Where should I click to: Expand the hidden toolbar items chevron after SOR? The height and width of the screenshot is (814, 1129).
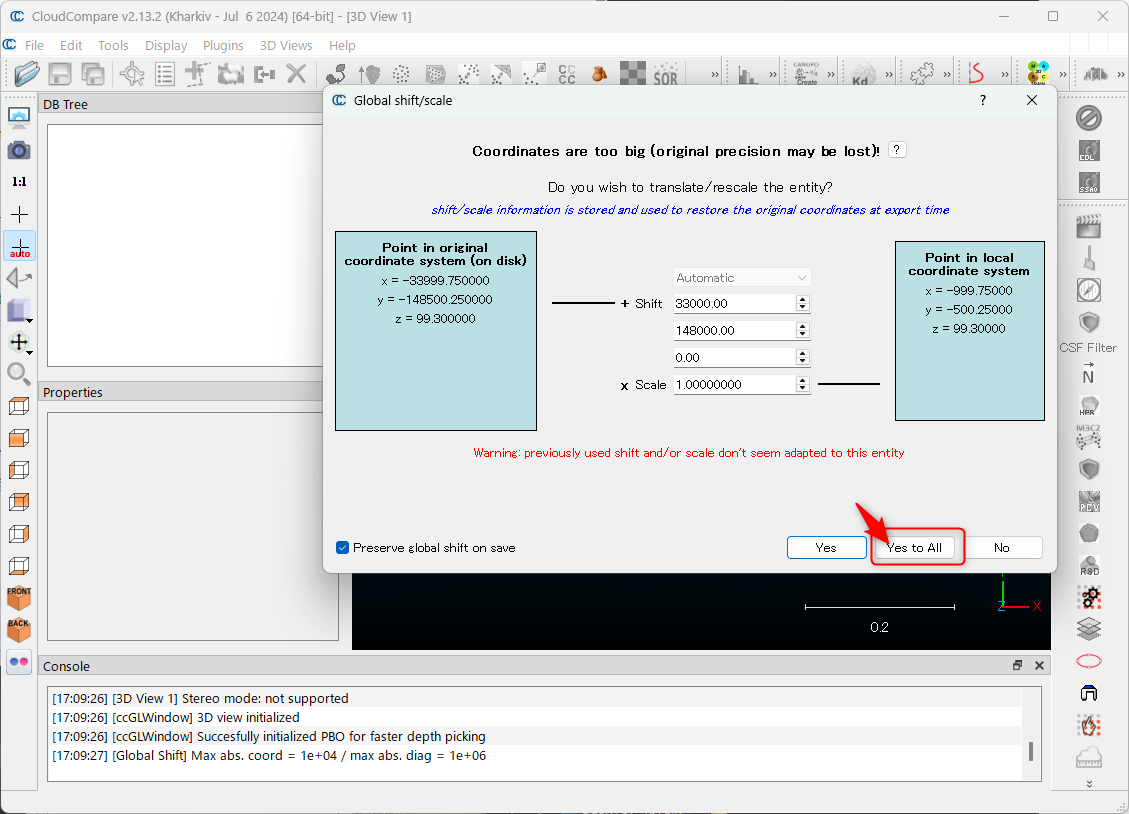714,75
